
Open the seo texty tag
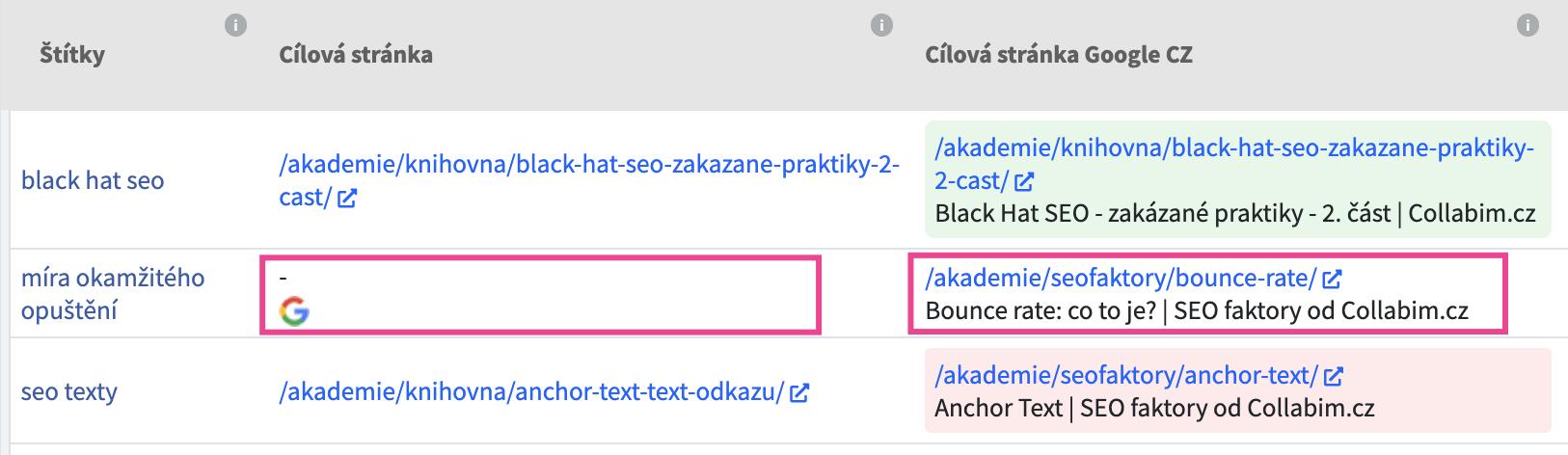pos(69,392)
